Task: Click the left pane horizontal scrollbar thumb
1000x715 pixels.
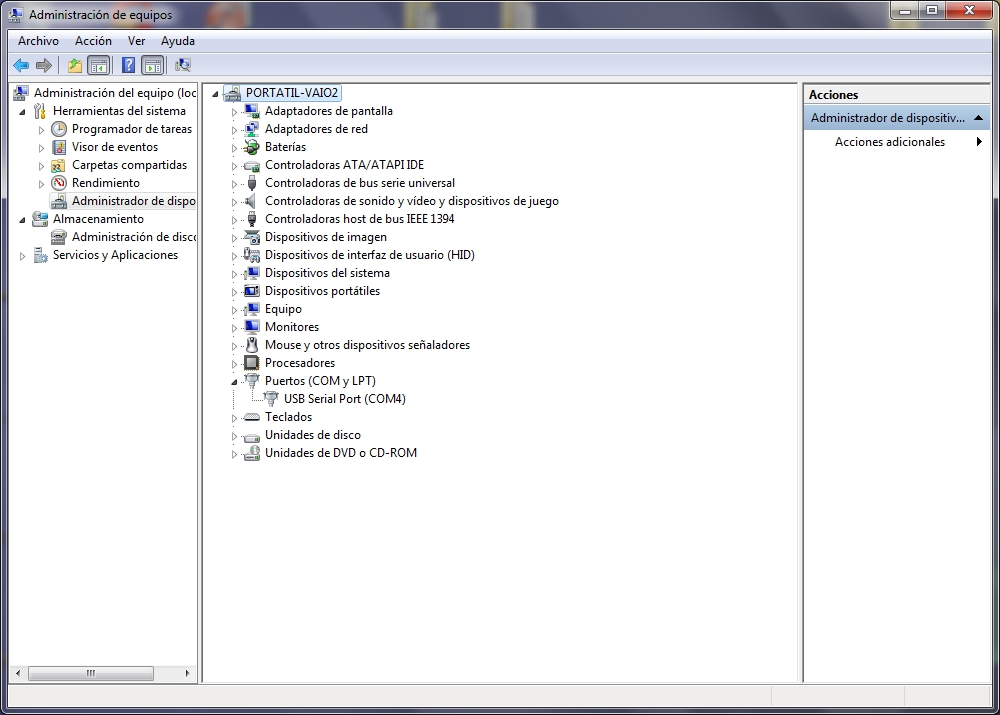Action: click(91, 673)
